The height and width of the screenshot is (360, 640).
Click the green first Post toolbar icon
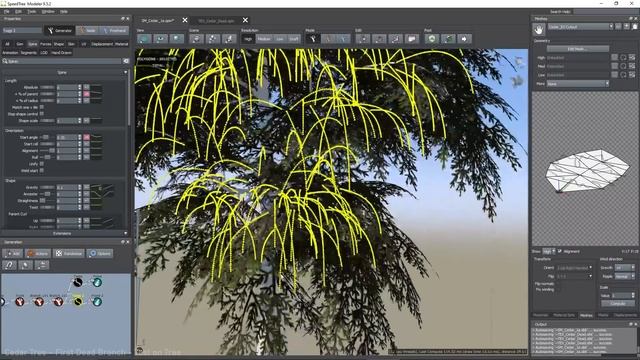[x=432, y=39]
